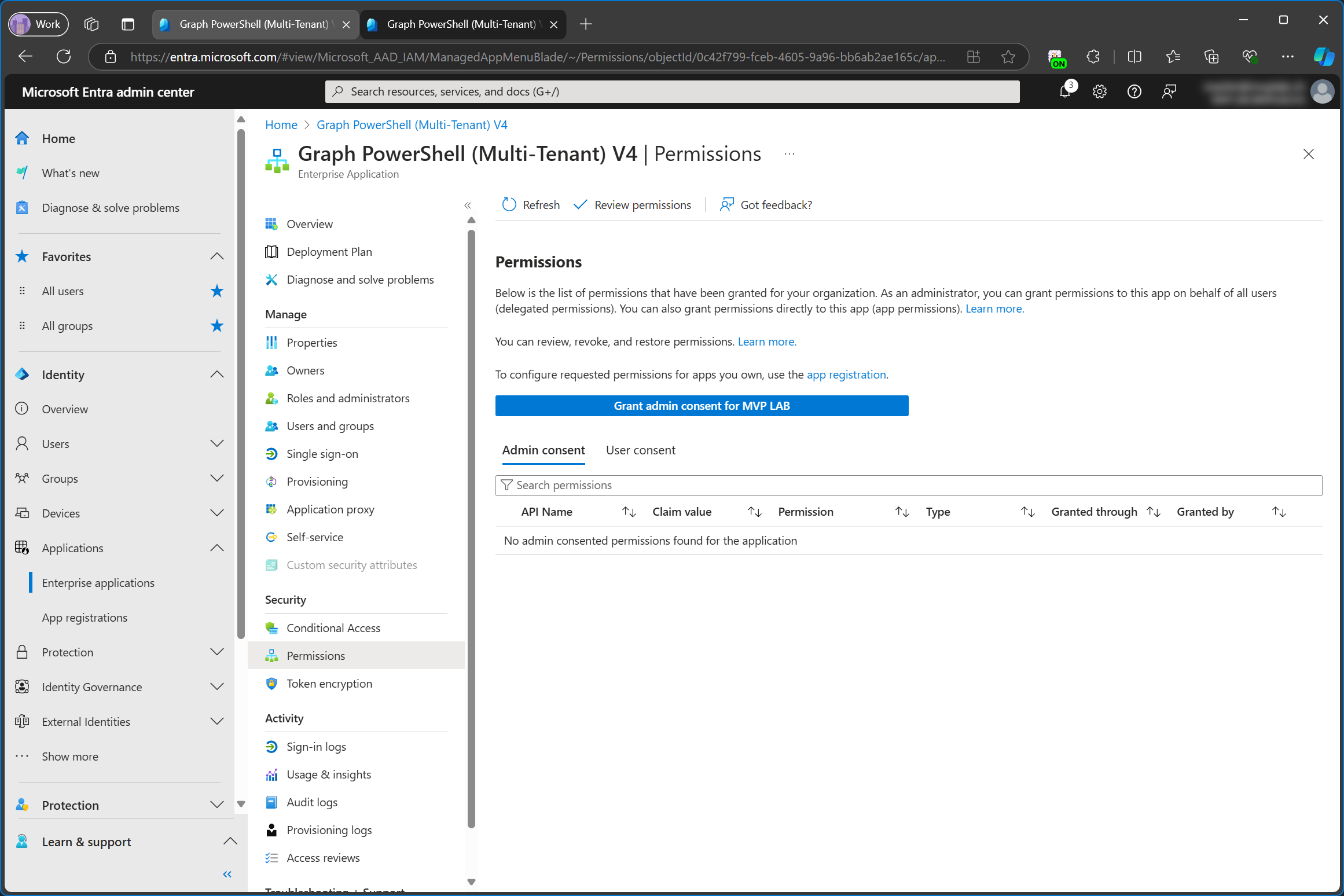The height and width of the screenshot is (896, 1344).
Task: Unfavorite All users star icon
Action: click(217, 291)
